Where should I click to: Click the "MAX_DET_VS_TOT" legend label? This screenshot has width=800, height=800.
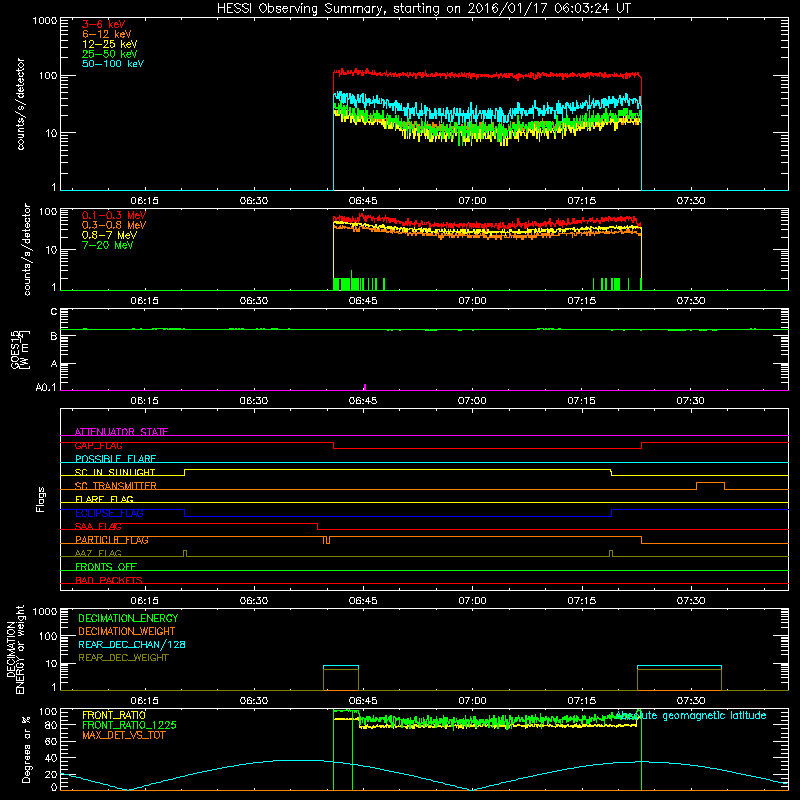click(x=123, y=735)
